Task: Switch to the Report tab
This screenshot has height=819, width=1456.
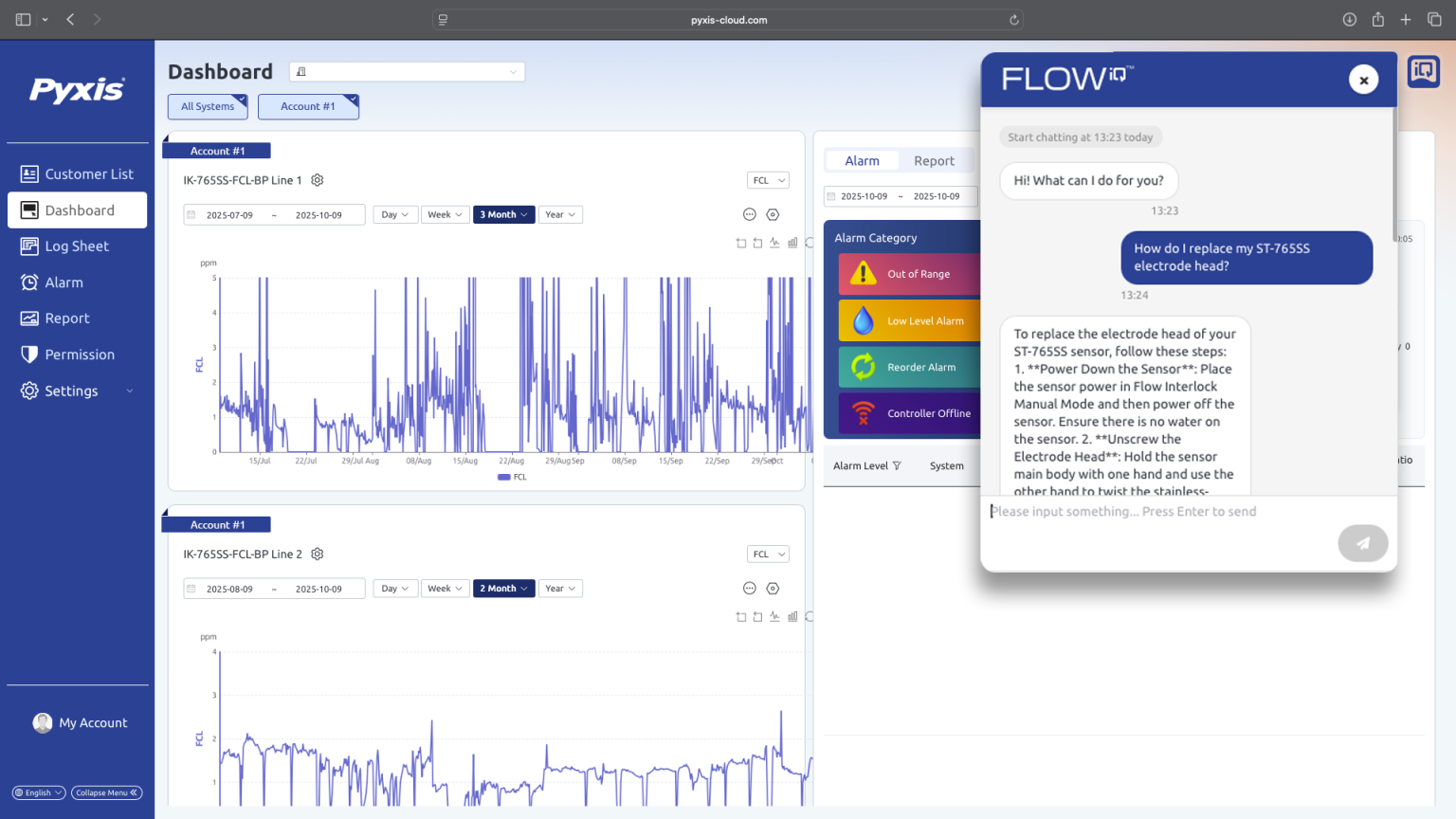Action: (x=934, y=160)
